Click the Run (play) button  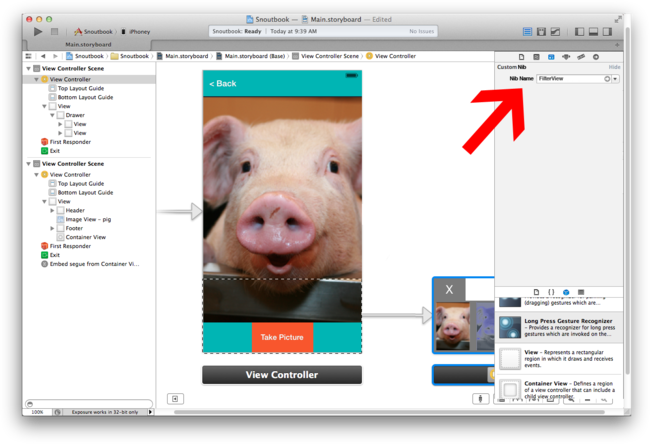38,32
